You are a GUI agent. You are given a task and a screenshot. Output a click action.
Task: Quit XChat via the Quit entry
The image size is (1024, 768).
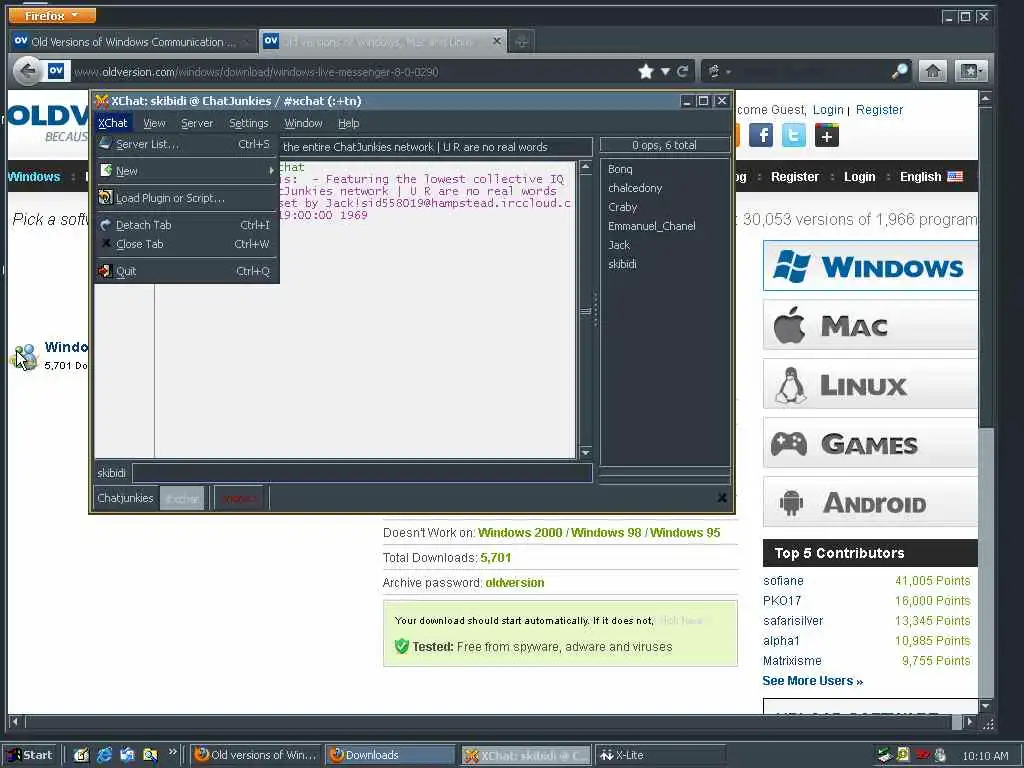[187, 271]
